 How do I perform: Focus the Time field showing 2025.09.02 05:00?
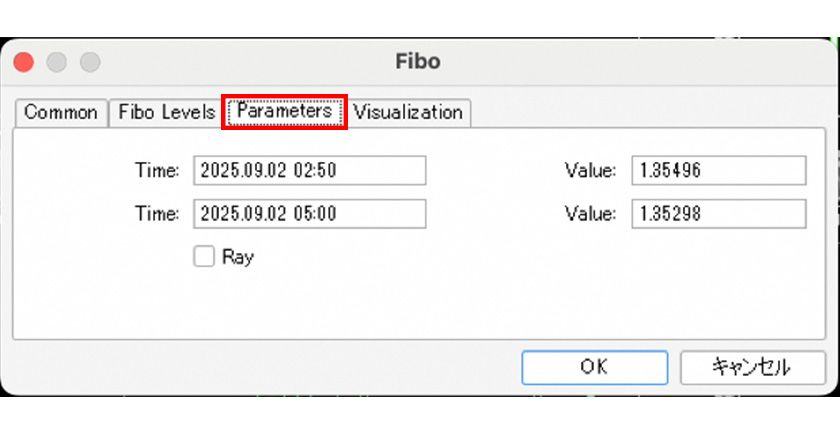(309, 214)
